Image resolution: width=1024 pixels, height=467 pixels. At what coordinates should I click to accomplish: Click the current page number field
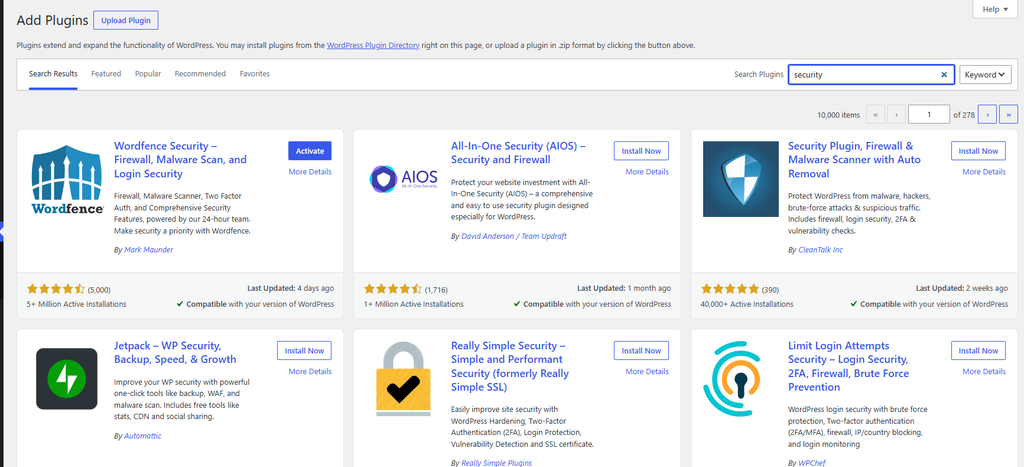(929, 114)
